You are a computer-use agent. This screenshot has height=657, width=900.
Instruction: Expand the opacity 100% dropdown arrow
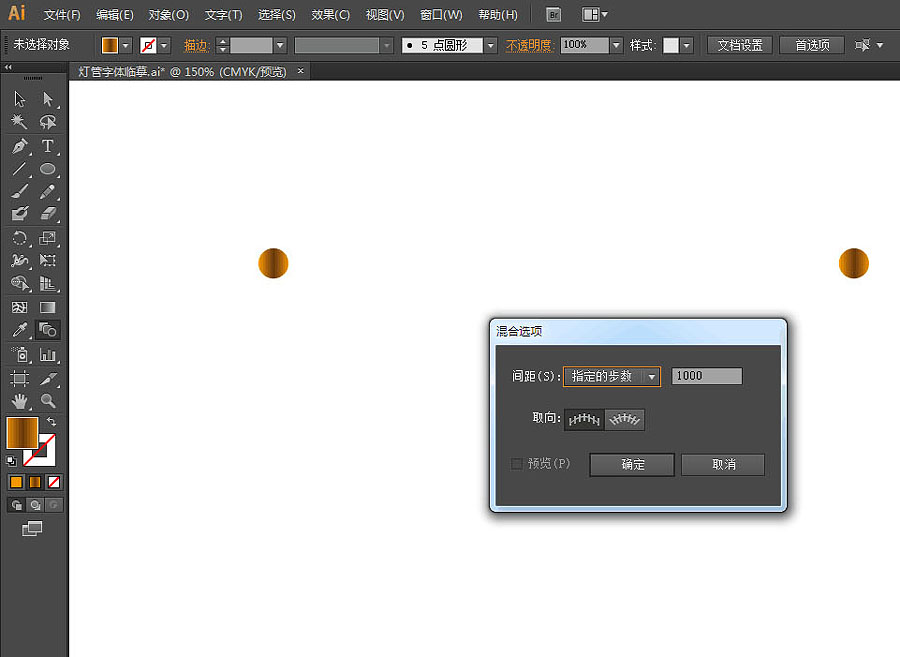pyautogui.click(x=616, y=45)
